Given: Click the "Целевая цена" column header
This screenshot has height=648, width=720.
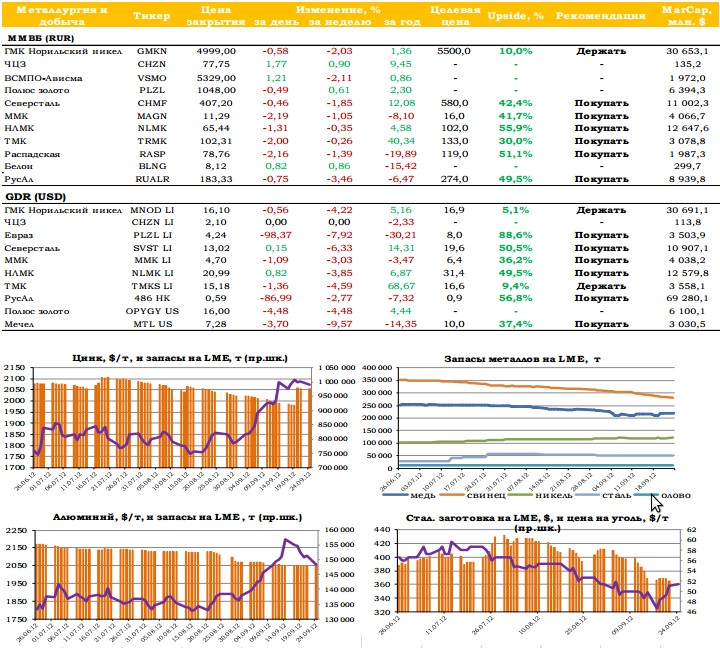Looking at the screenshot, I should pyautogui.click(x=455, y=15).
